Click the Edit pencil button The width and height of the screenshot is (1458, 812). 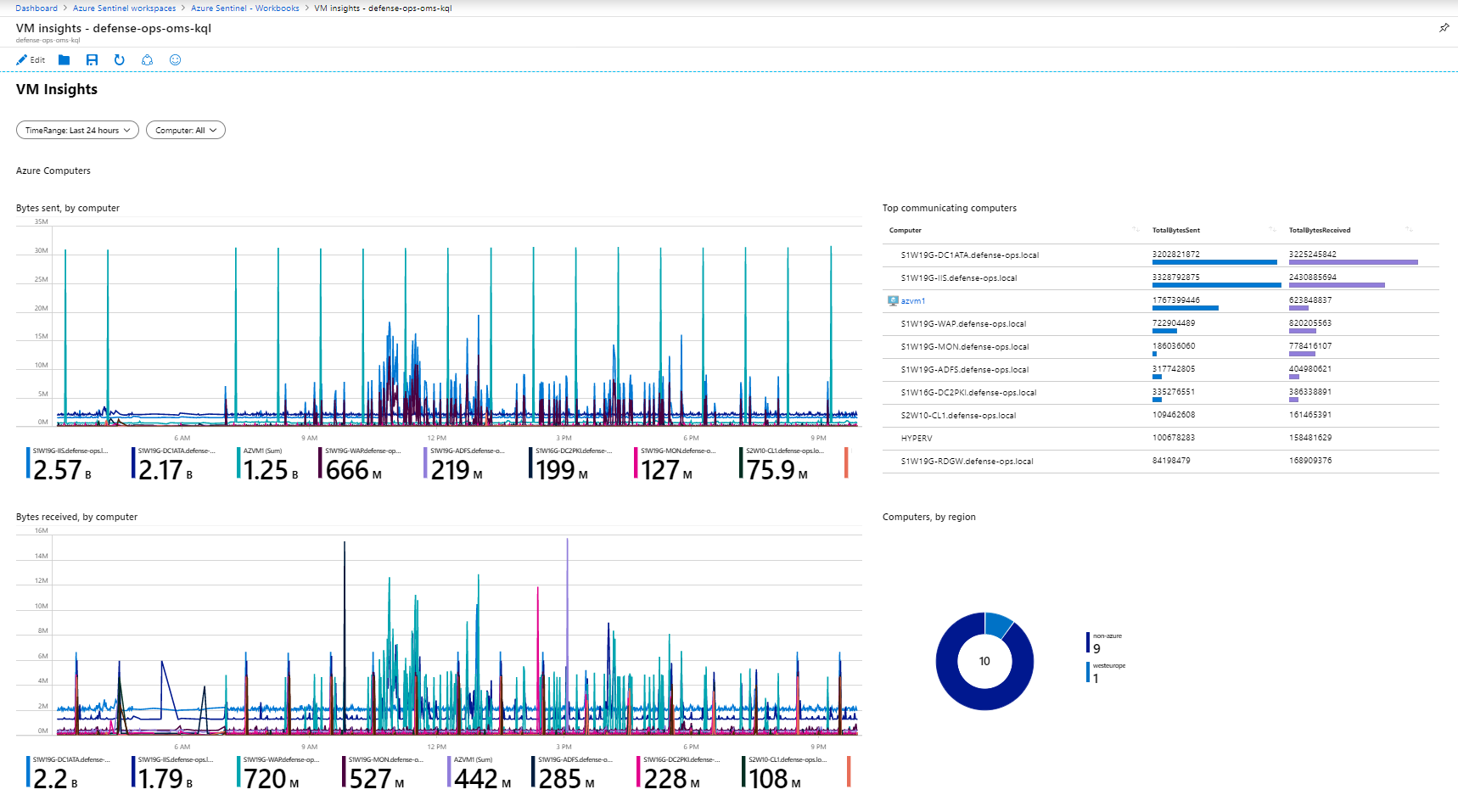(x=31, y=60)
